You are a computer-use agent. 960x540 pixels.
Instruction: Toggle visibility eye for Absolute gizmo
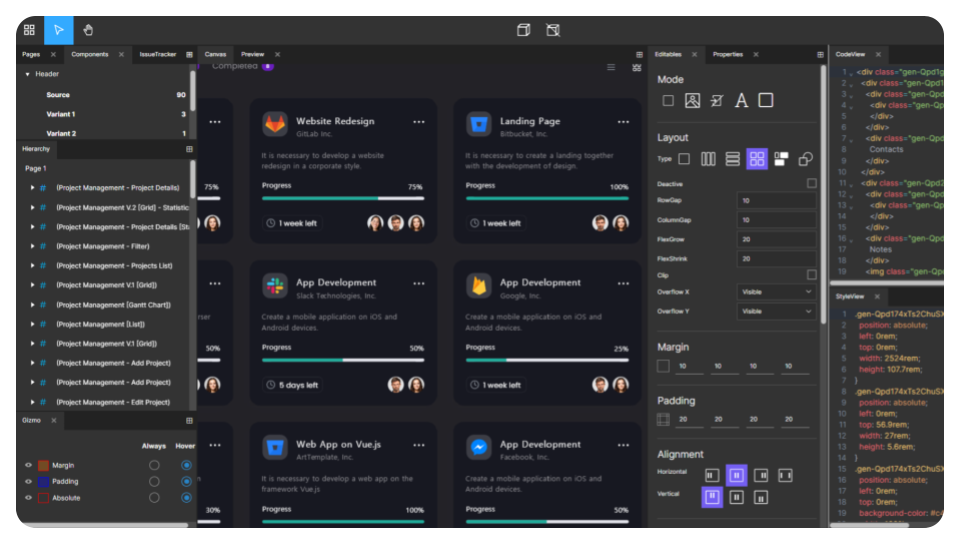pyautogui.click(x=28, y=498)
